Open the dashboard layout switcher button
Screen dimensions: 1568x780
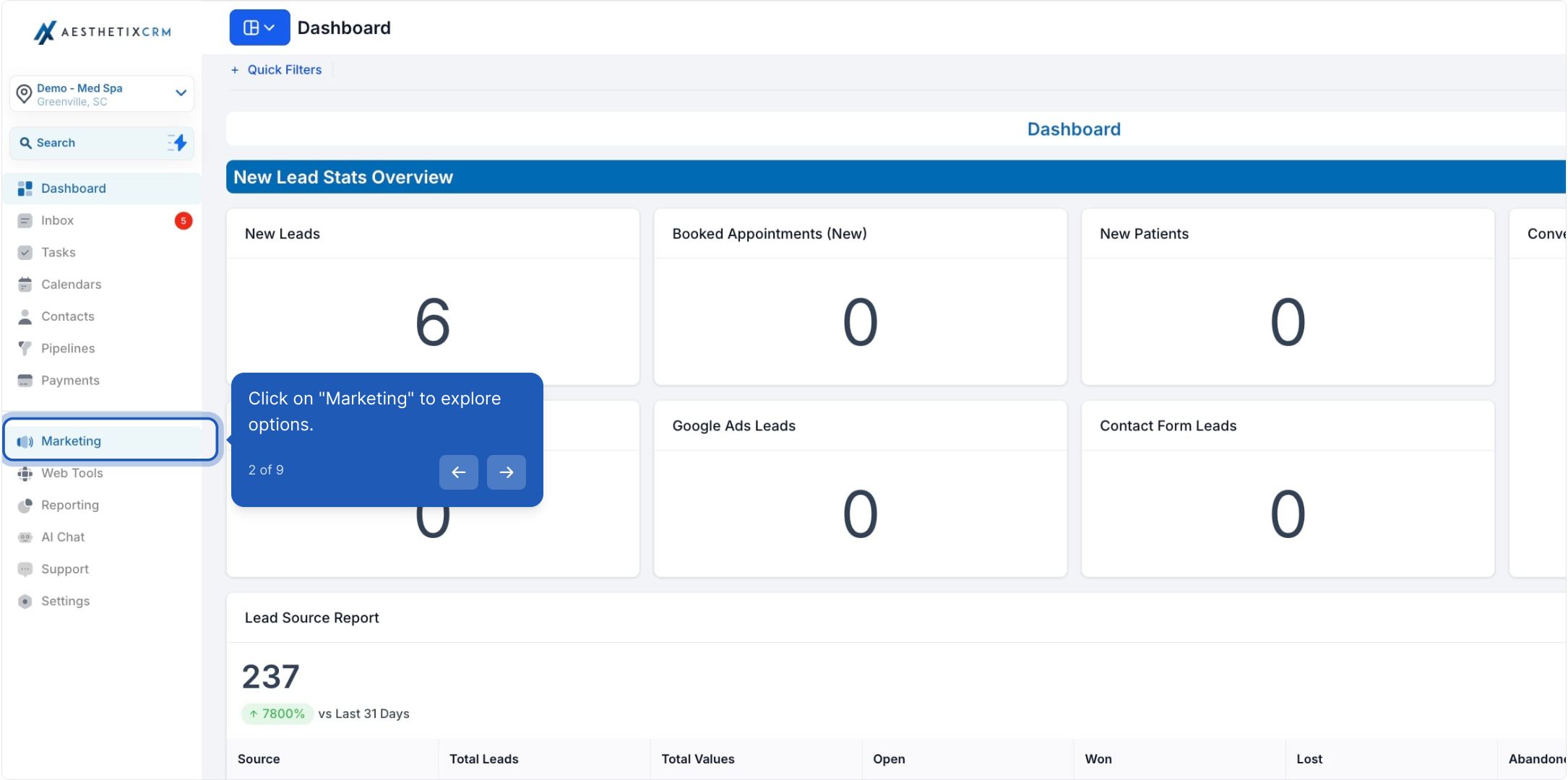(259, 27)
